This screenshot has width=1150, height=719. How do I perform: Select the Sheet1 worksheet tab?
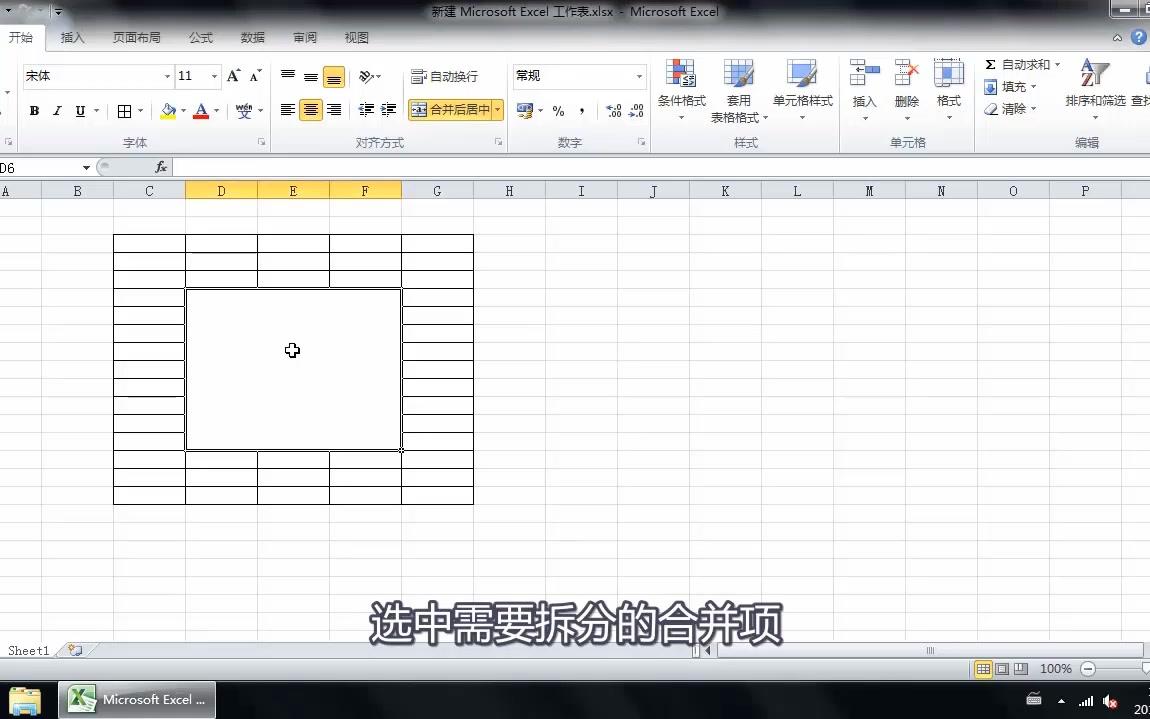point(28,650)
